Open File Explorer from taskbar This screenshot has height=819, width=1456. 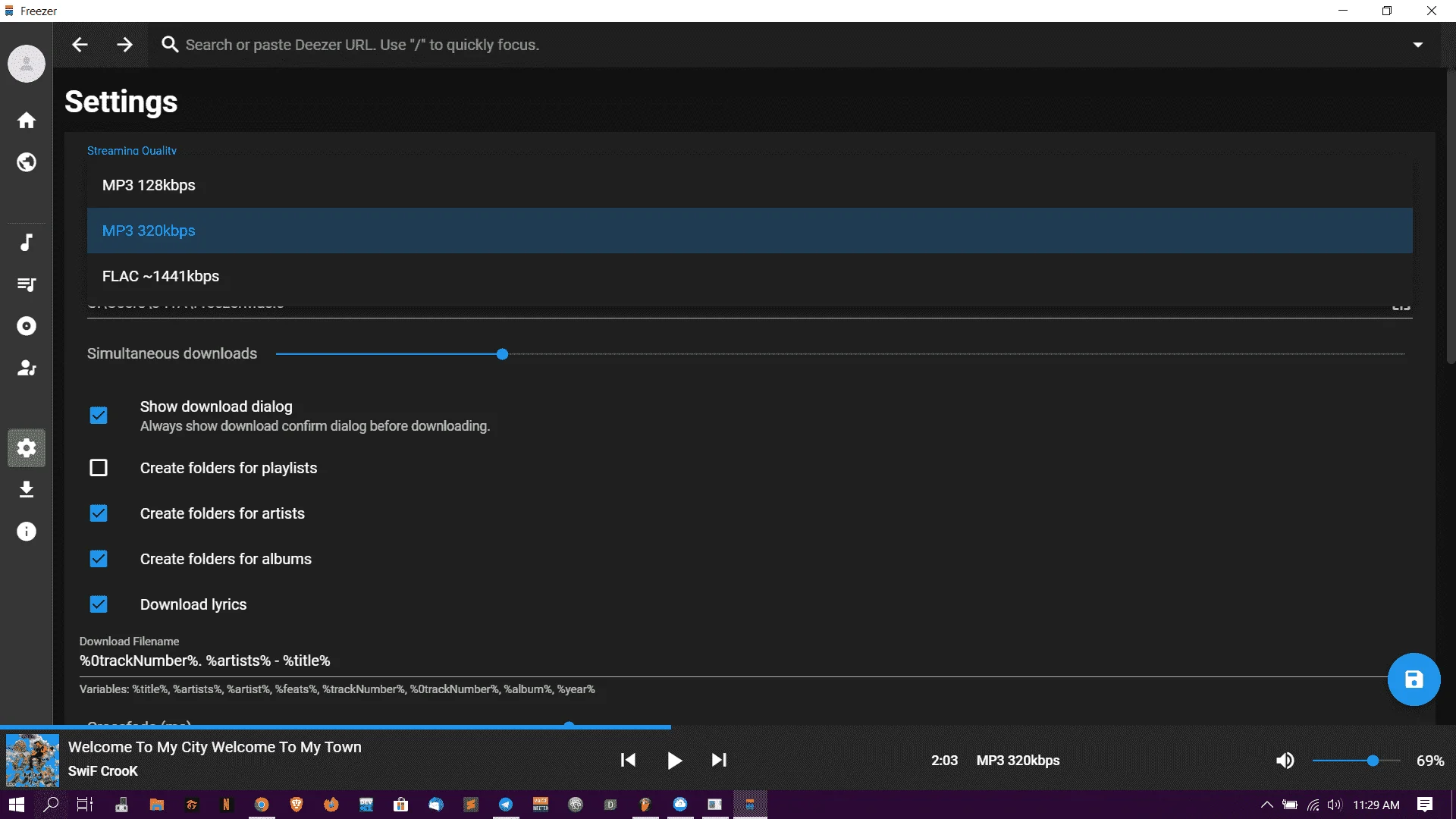point(157,805)
